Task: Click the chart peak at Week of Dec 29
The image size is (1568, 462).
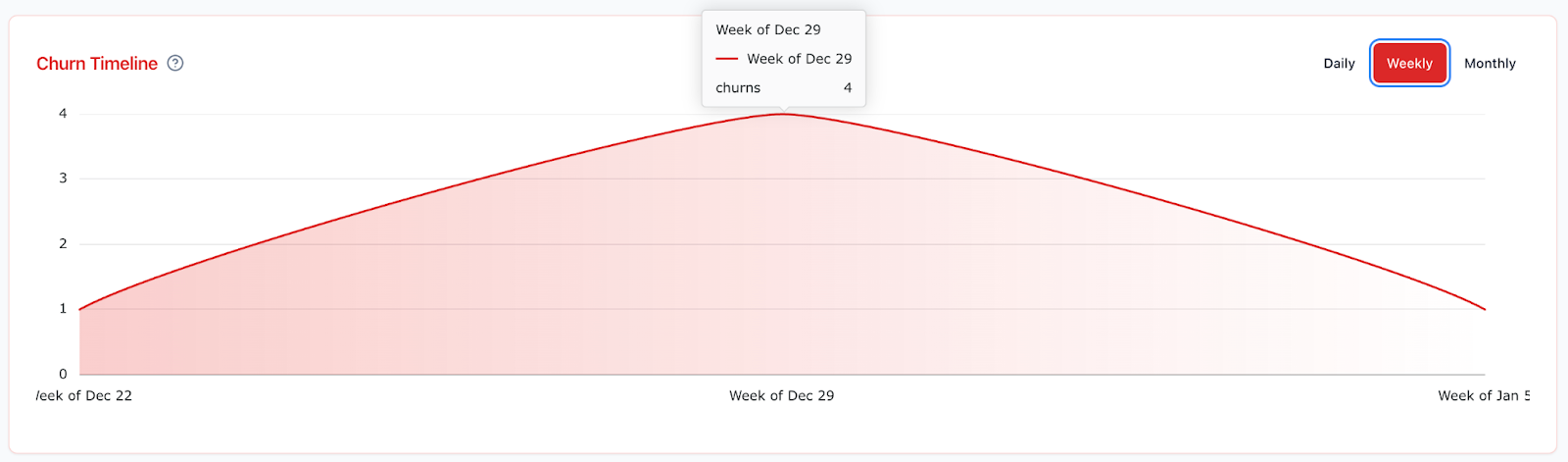Action: click(783, 115)
